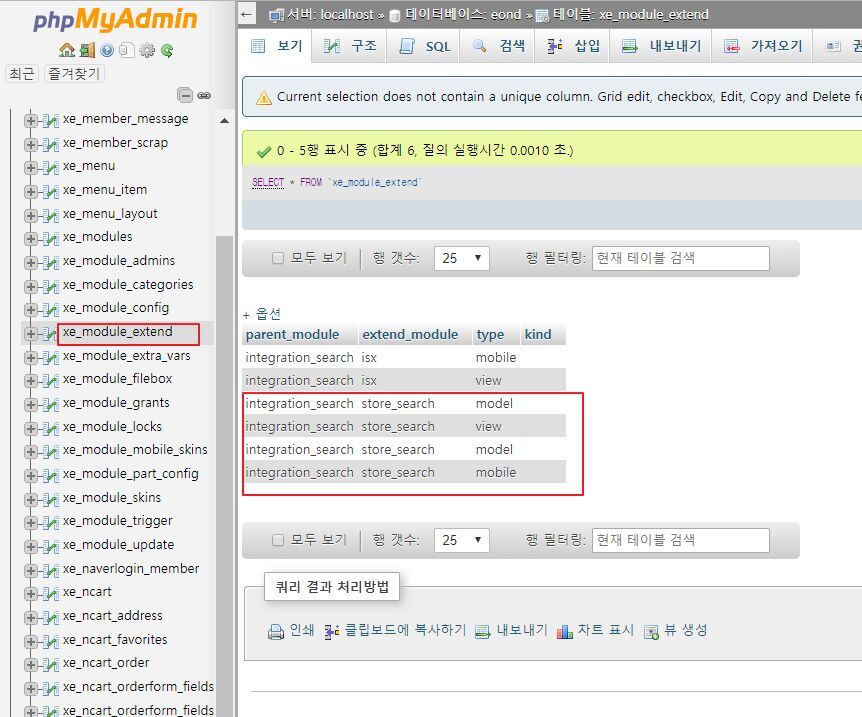
Task: Sort by kind column header
Action: coord(538,334)
